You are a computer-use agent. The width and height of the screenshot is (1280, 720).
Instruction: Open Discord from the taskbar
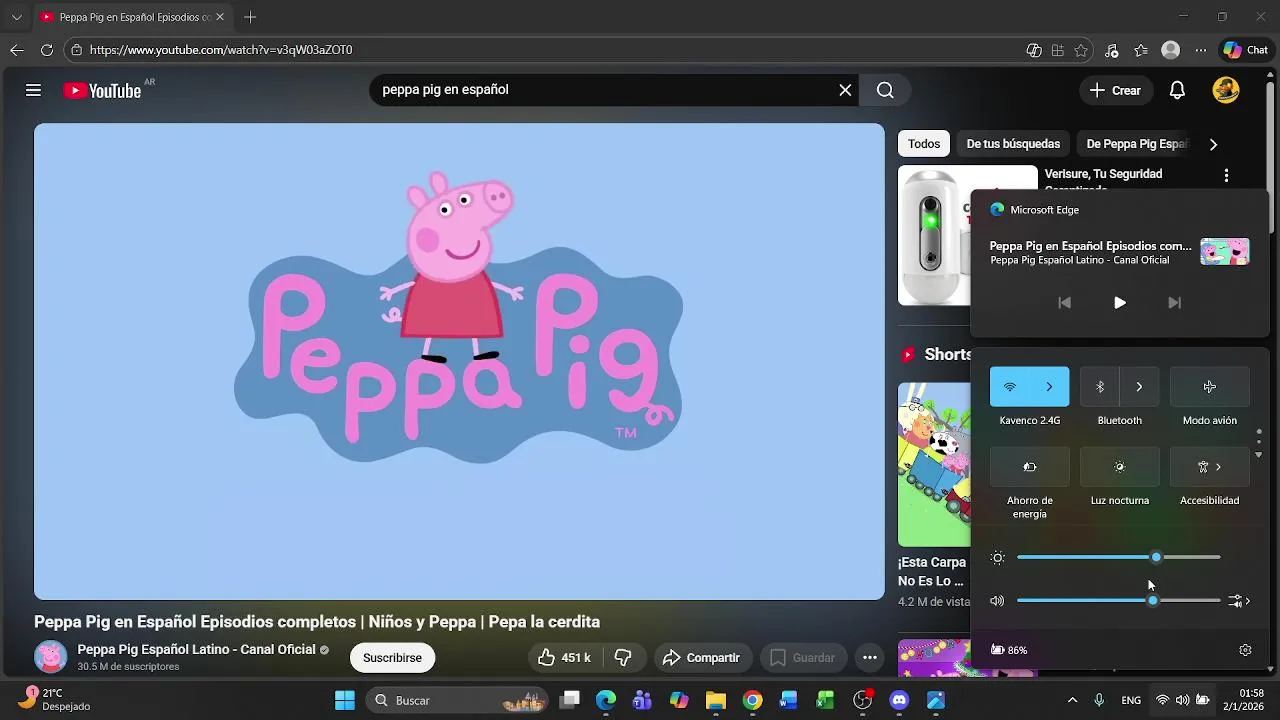point(899,701)
